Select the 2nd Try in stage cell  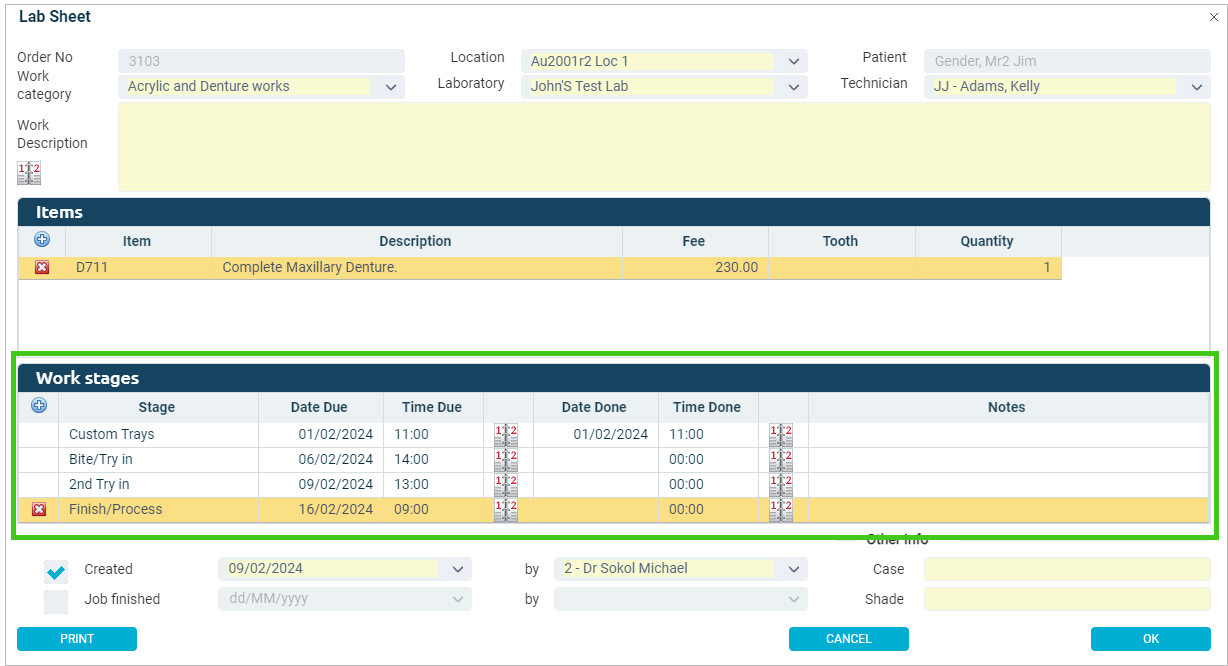click(x=158, y=485)
